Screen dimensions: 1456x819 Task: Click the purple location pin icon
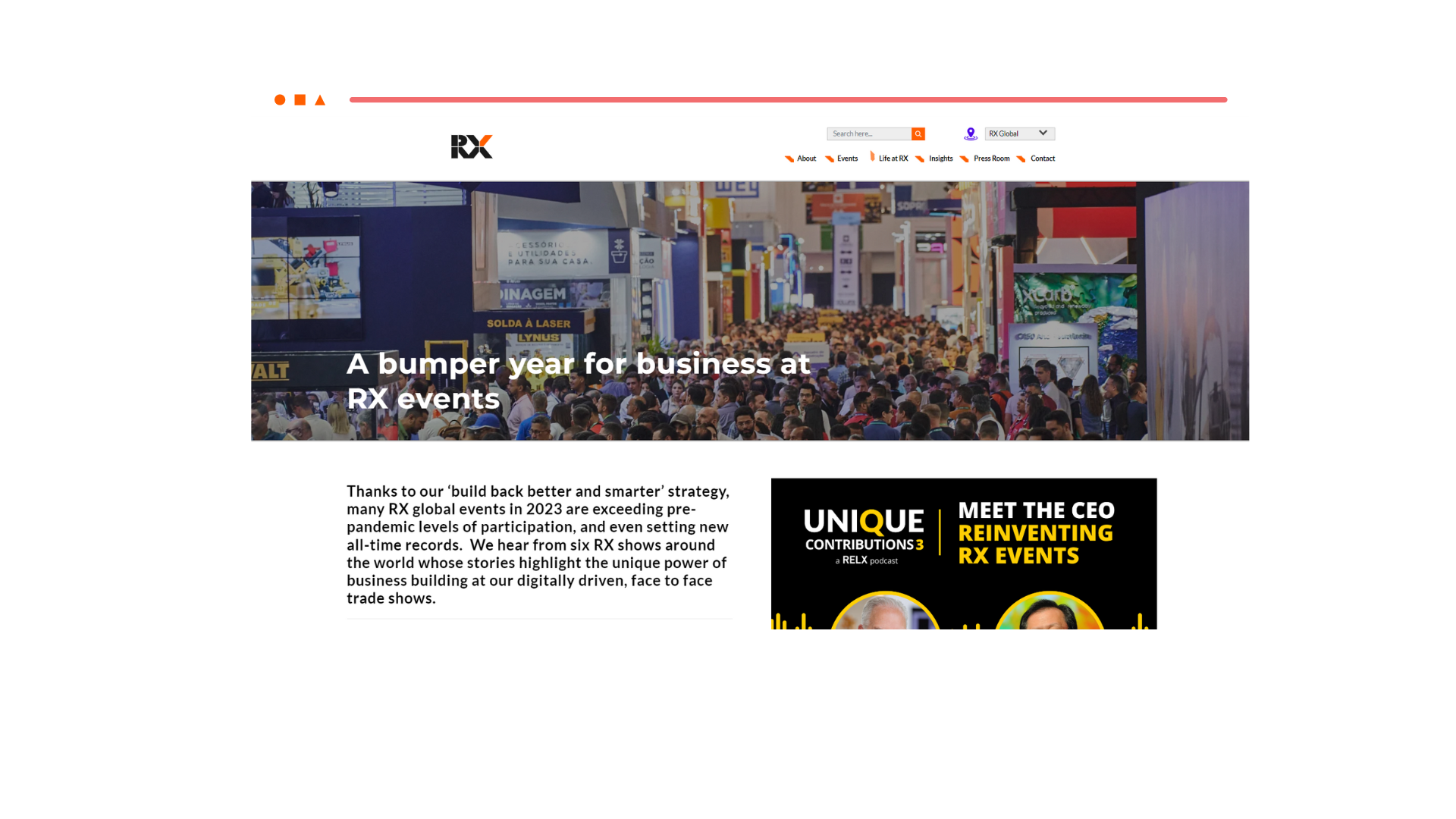pos(971,134)
